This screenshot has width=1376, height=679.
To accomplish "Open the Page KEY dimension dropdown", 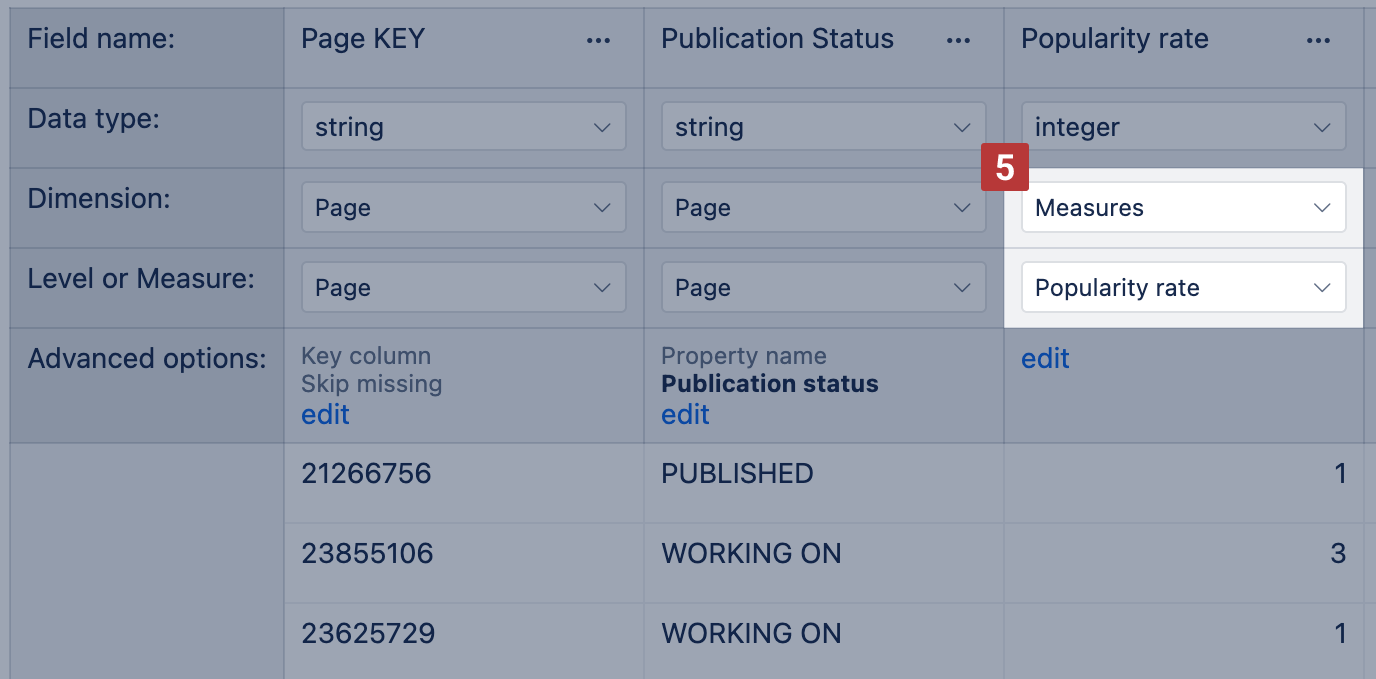I will pos(464,208).
